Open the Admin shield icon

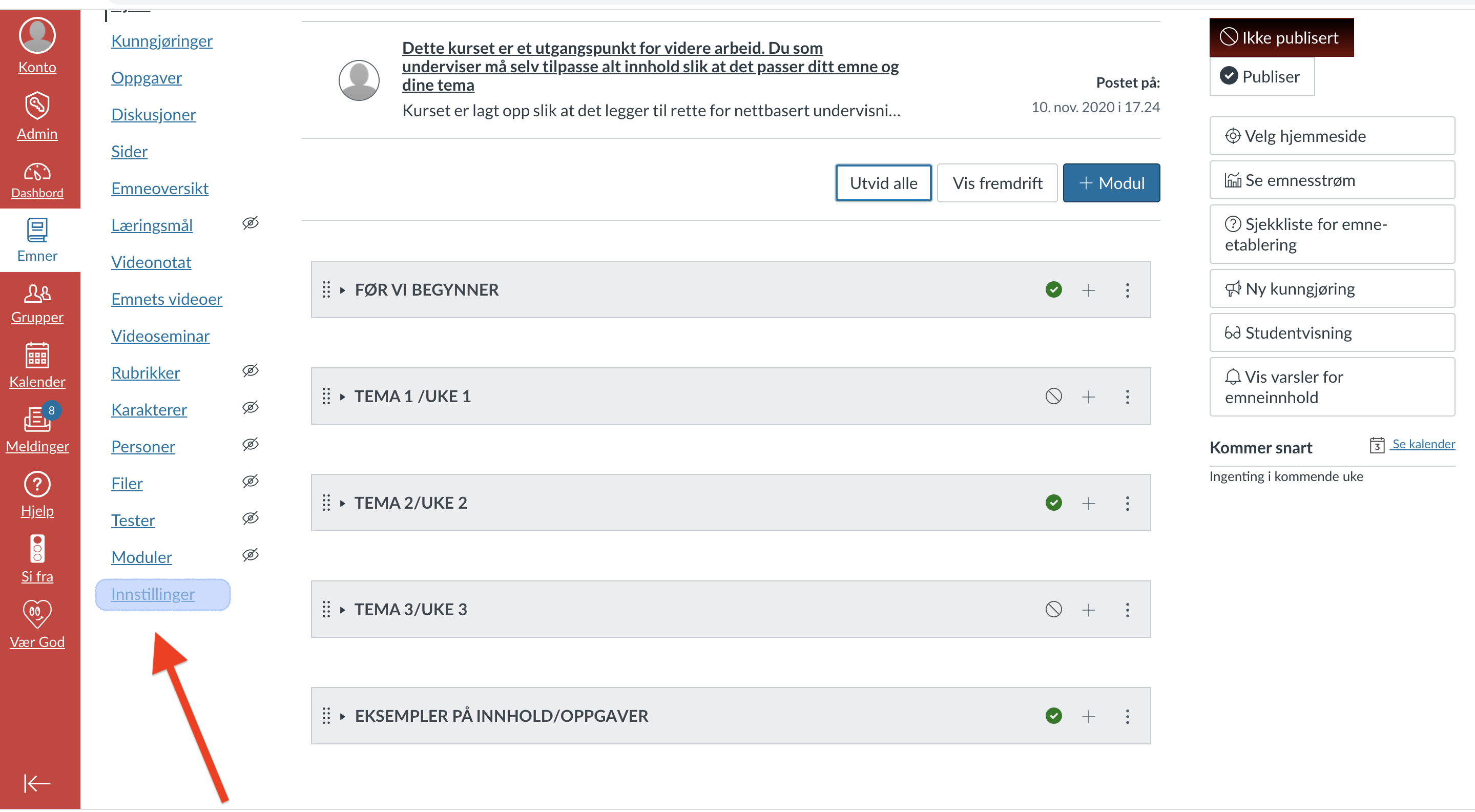(x=37, y=107)
